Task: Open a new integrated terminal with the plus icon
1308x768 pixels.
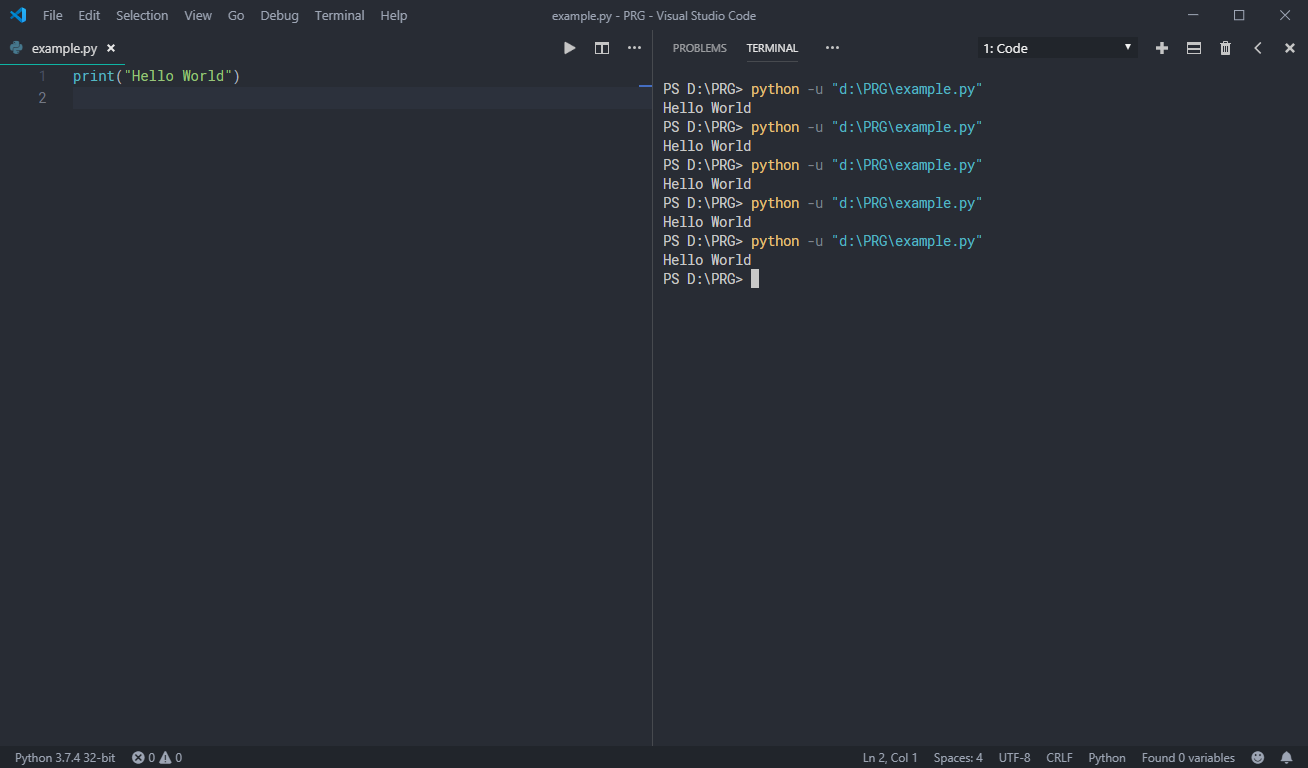Action: click(x=1161, y=47)
